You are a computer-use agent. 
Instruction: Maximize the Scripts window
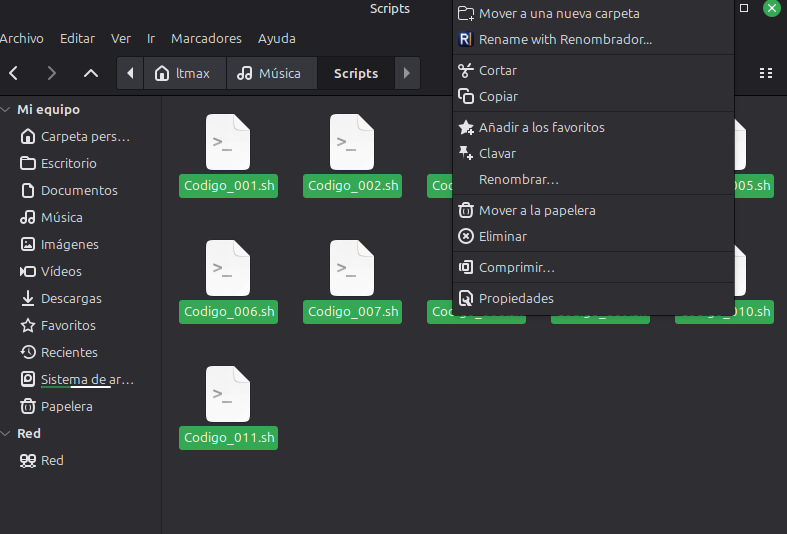[744, 8]
